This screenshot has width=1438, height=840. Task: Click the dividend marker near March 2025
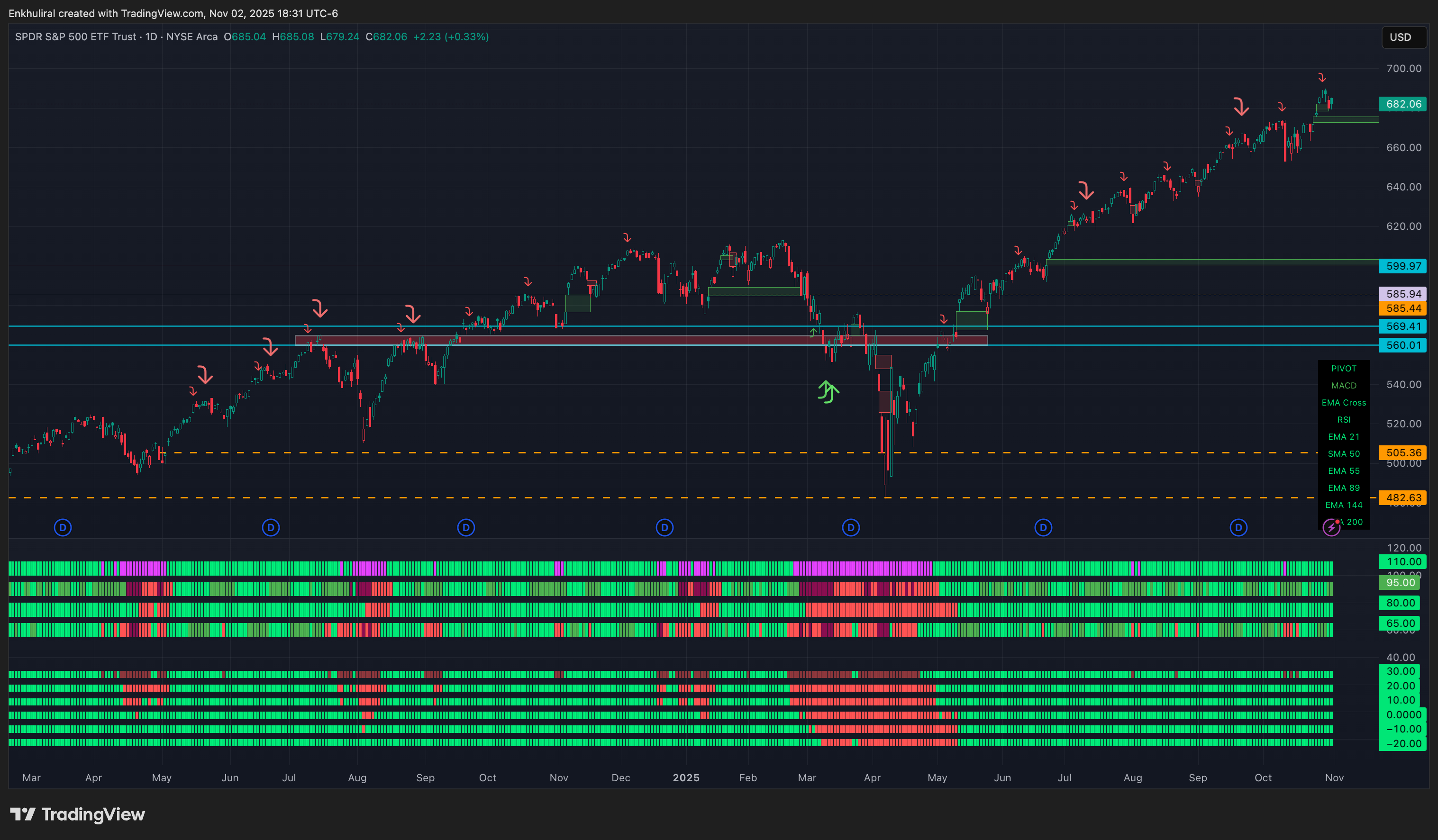click(850, 527)
